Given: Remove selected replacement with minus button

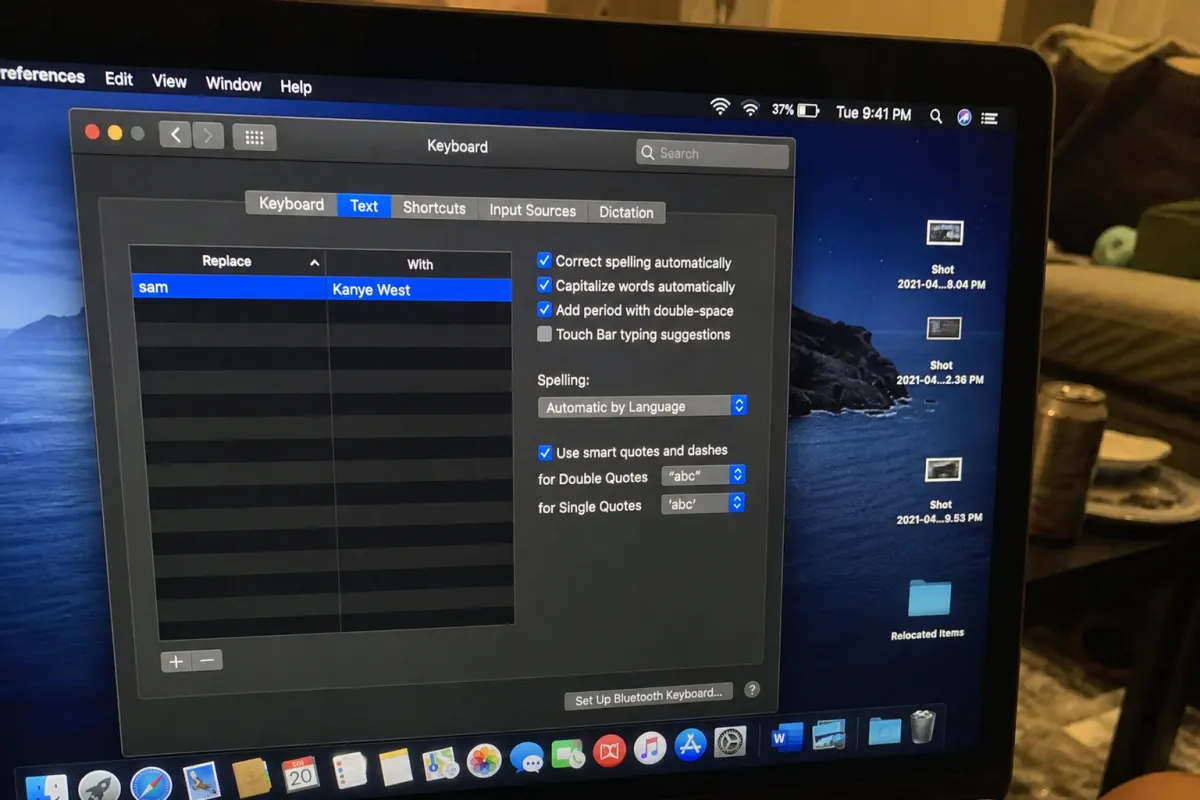Looking at the screenshot, I should pyautogui.click(x=207, y=661).
